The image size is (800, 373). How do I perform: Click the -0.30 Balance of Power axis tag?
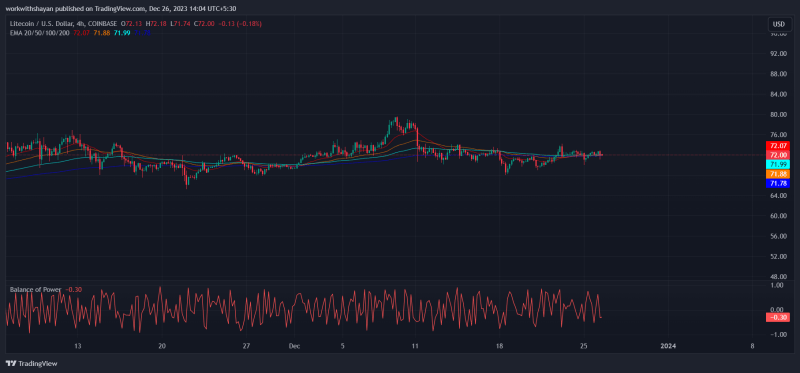(778, 317)
